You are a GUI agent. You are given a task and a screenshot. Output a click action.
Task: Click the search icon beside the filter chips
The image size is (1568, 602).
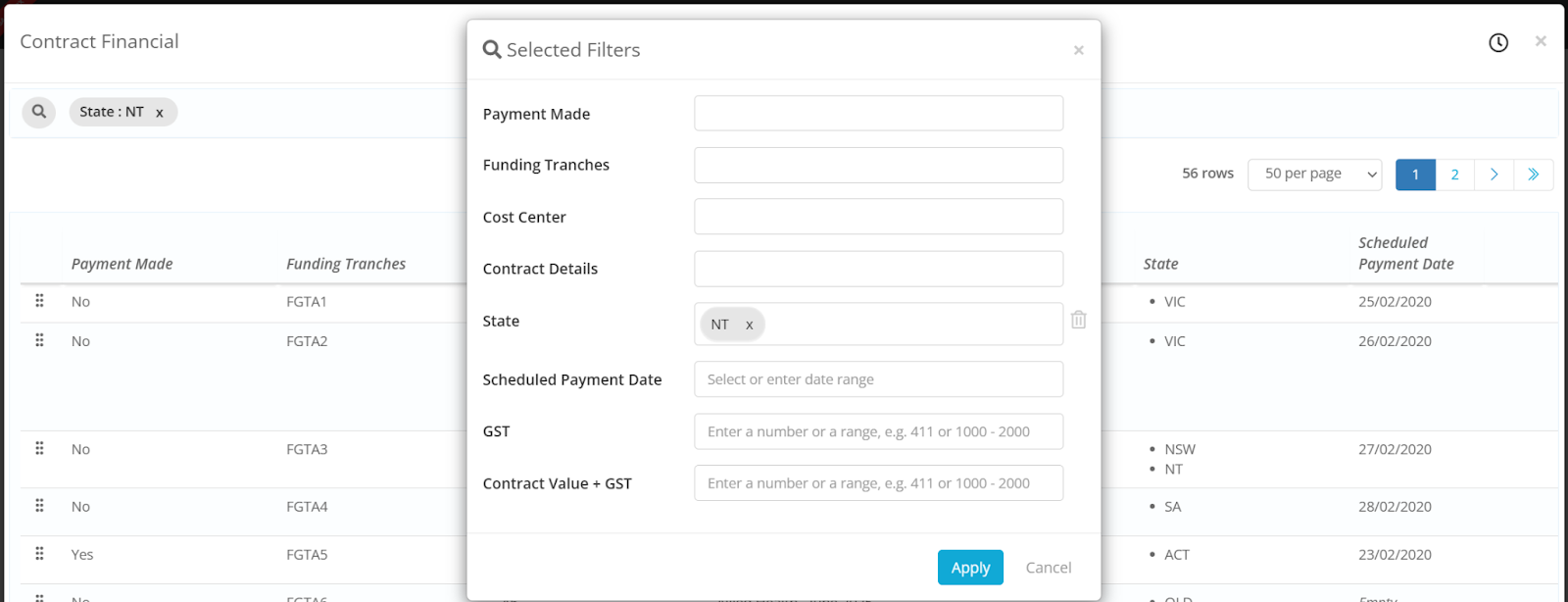pyautogui.click(x=38, y=111)
